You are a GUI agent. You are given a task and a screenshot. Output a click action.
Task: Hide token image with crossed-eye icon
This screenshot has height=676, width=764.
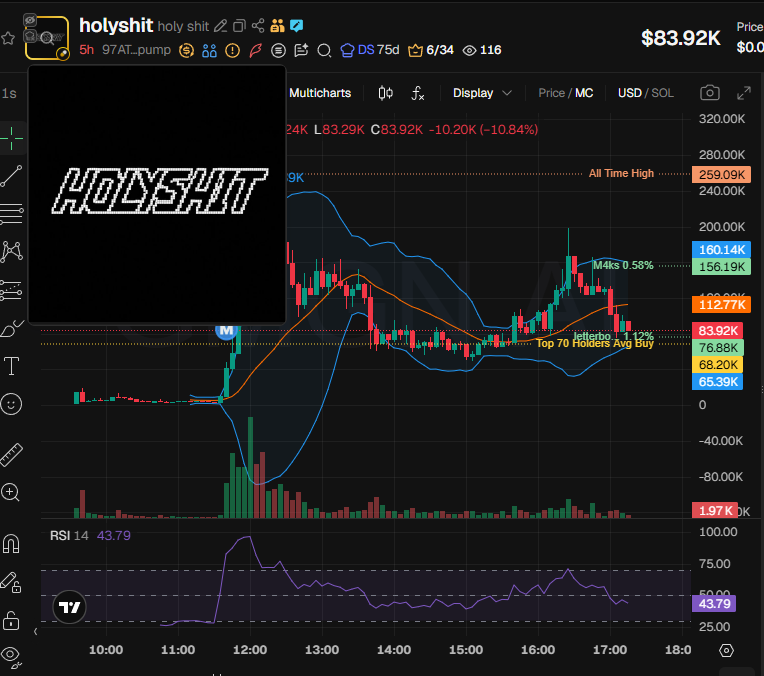click(x=30, y=20)
